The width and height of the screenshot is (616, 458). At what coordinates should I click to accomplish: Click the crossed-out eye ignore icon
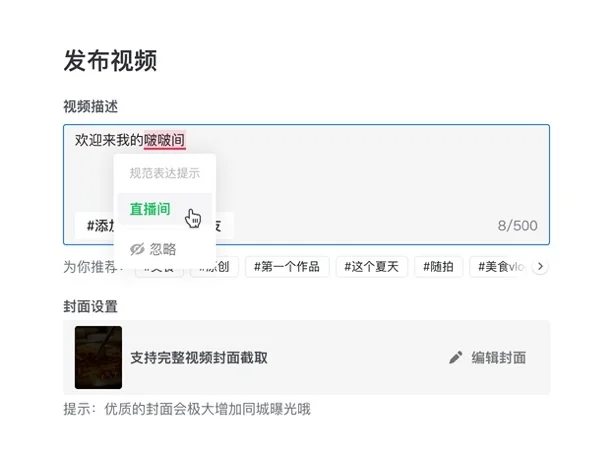tap(138, 249)
